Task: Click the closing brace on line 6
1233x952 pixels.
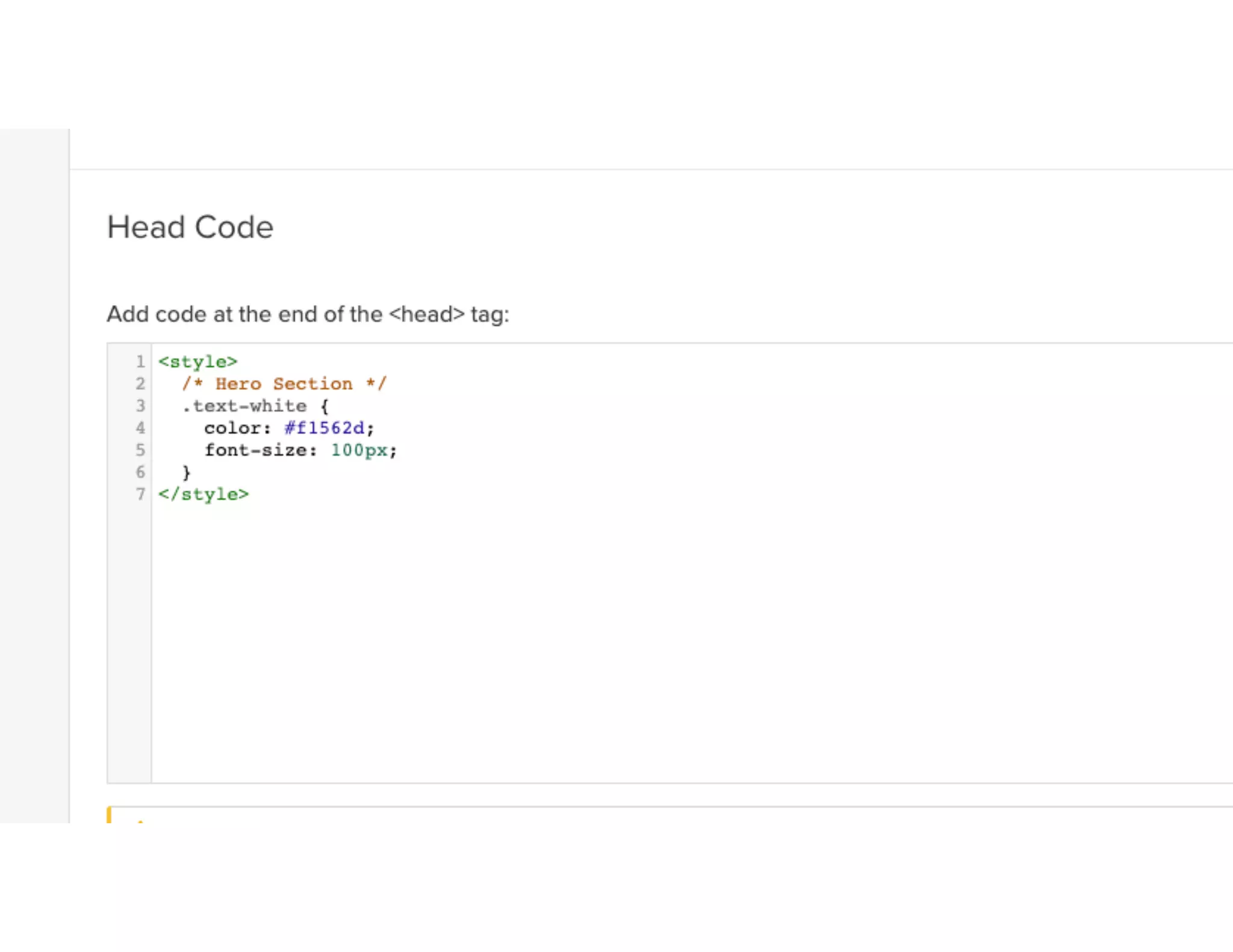Action: [x=187, y=472]
